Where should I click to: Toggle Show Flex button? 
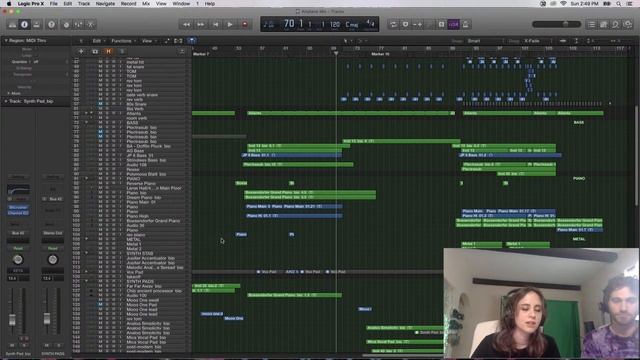178,41
